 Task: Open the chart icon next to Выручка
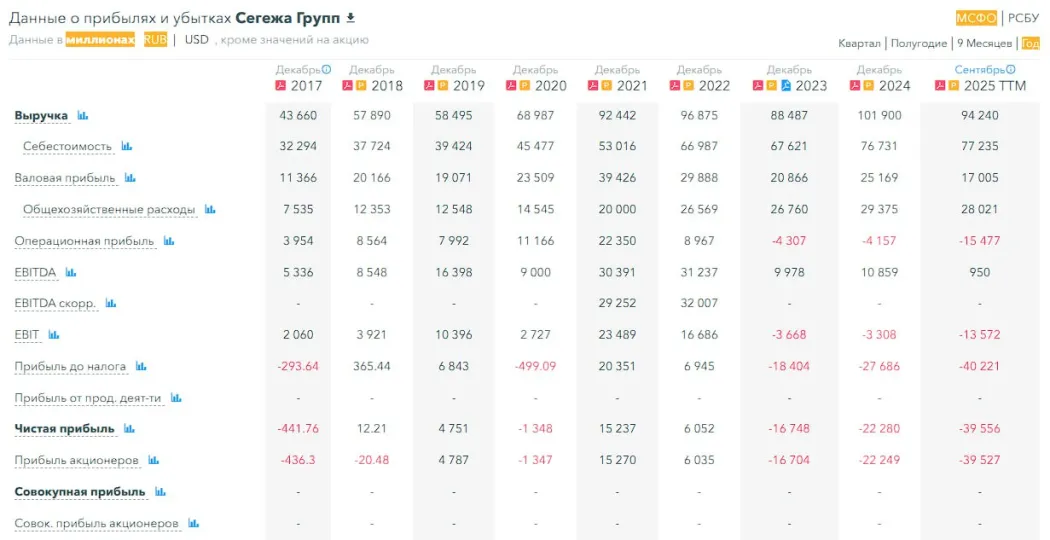[83, 116]
